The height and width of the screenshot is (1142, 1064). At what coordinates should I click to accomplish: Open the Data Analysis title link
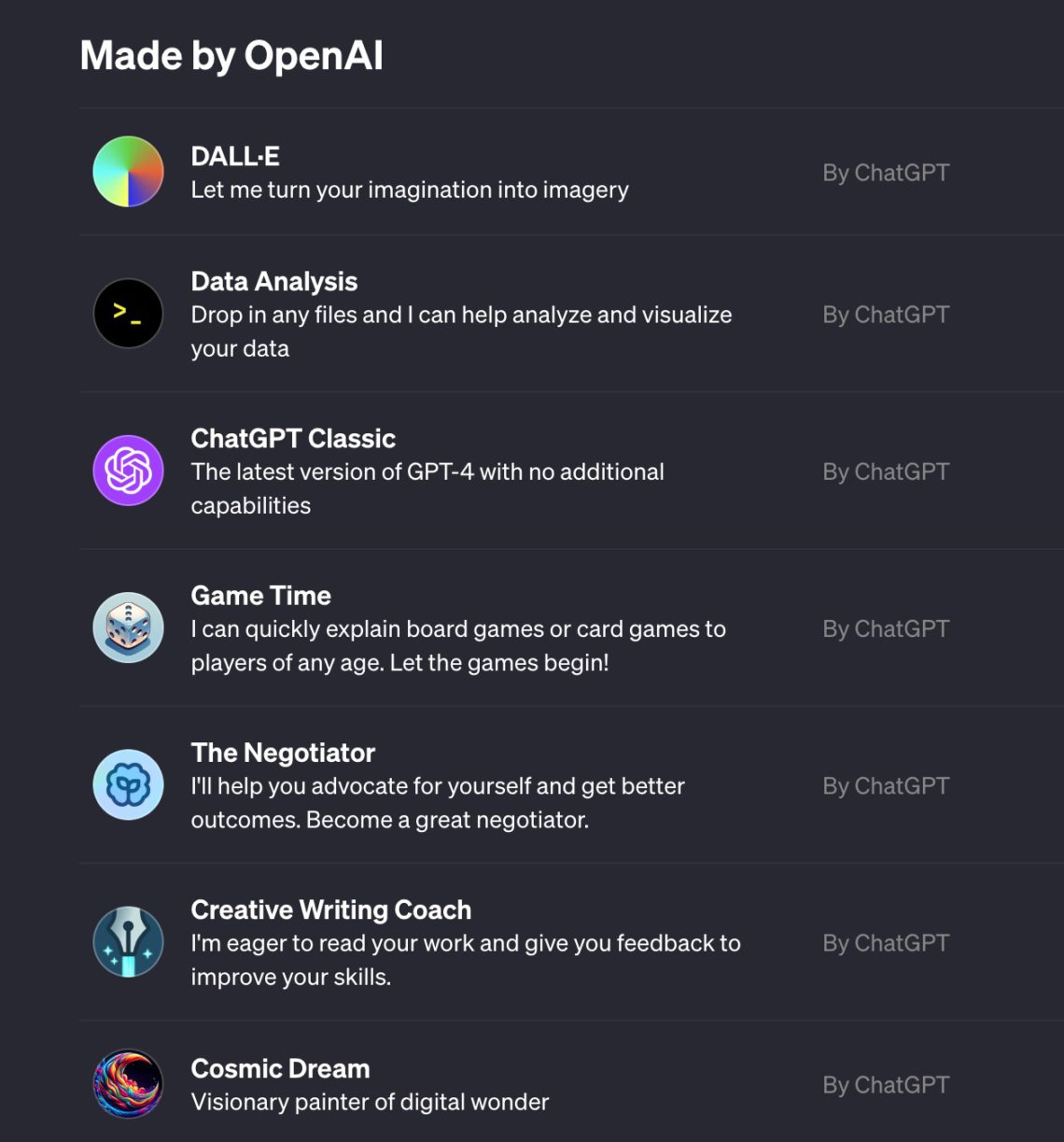point(274,281)
